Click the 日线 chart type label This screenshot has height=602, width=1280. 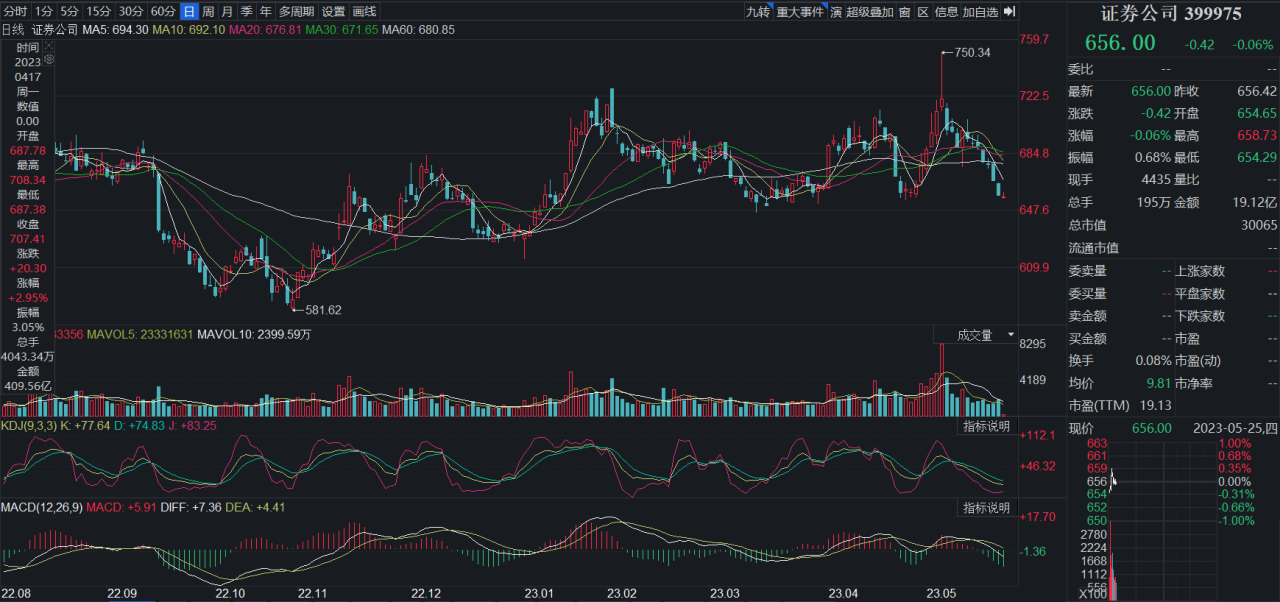[14, 30]
